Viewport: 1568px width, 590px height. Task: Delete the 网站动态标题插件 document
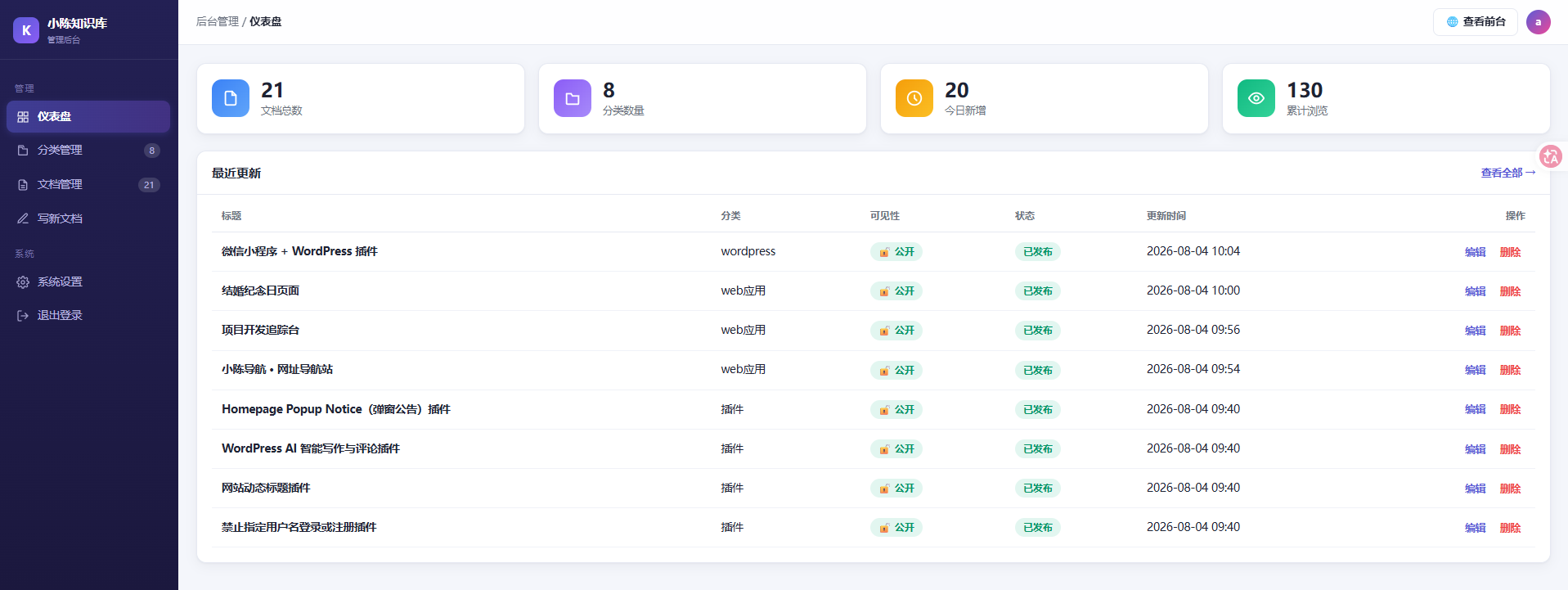1511,489
